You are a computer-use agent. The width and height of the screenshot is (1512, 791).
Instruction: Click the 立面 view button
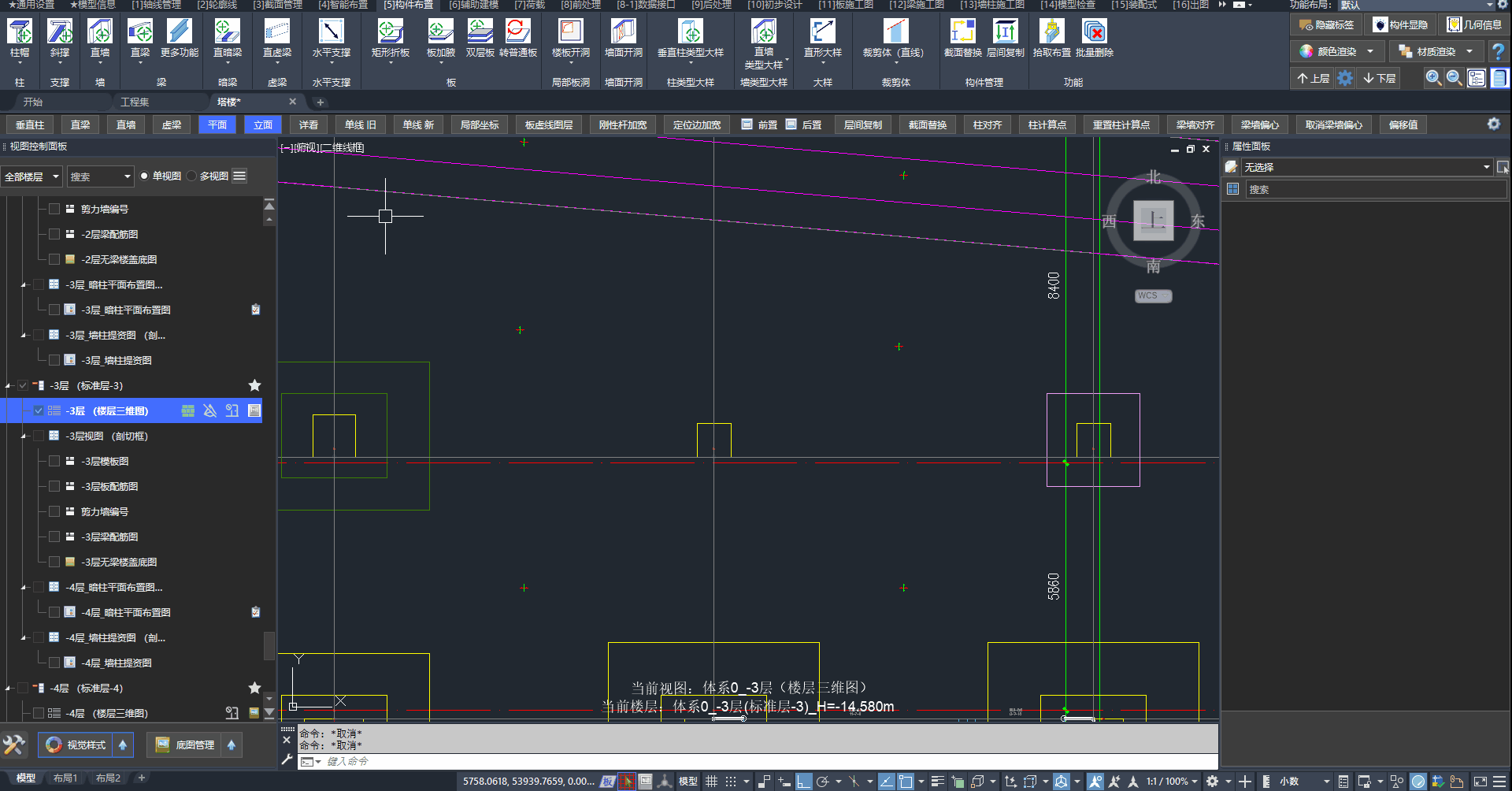[x=263, y=124]
